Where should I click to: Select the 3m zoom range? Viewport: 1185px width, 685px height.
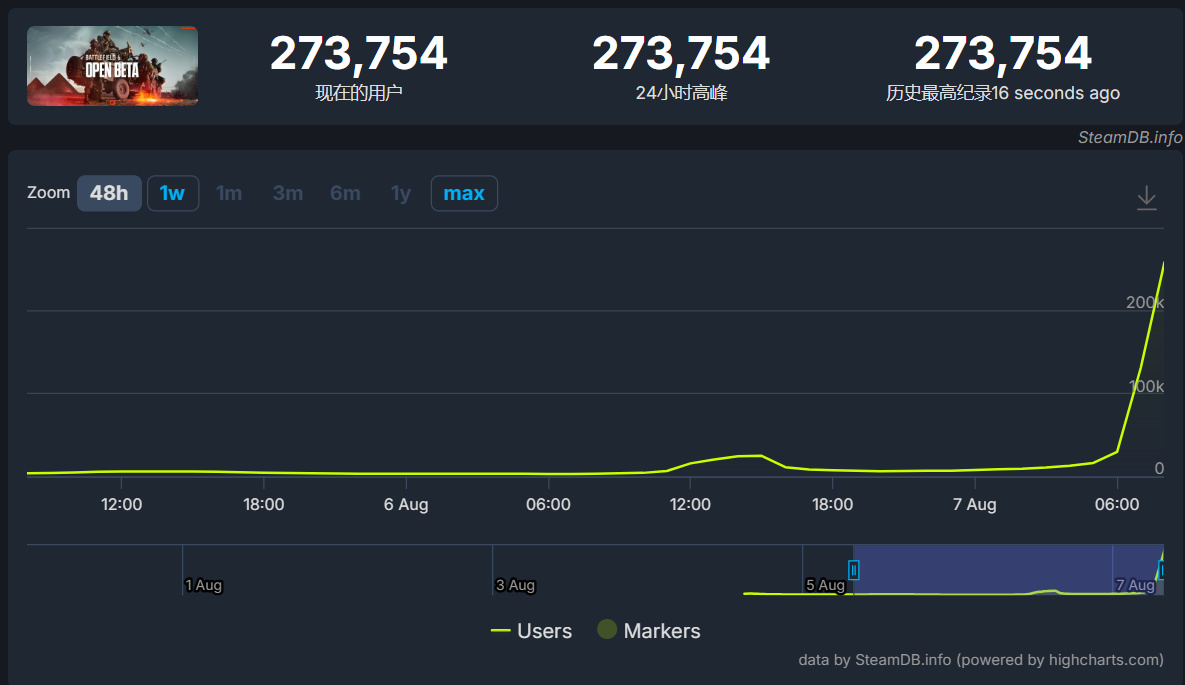pos(288,194)
